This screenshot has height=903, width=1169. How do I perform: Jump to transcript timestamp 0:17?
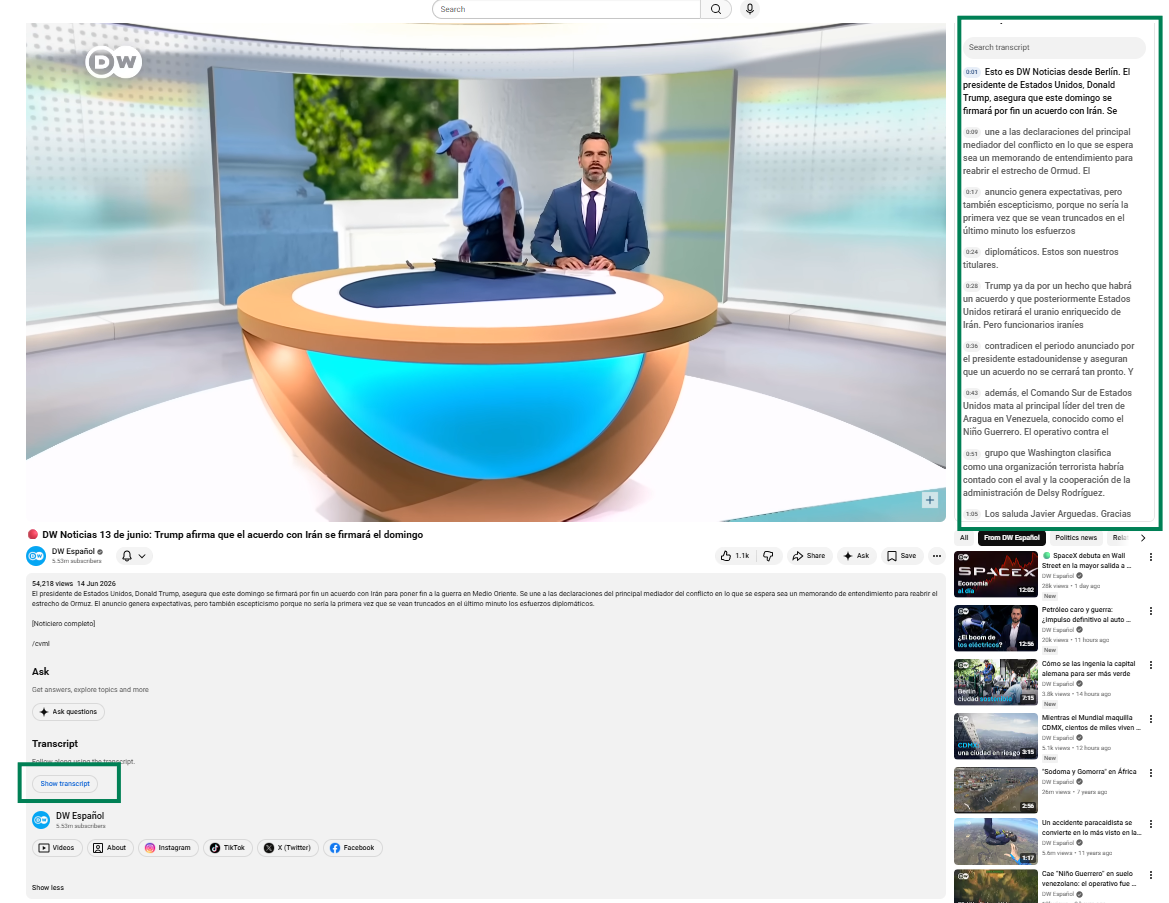[x=971, y=192]
